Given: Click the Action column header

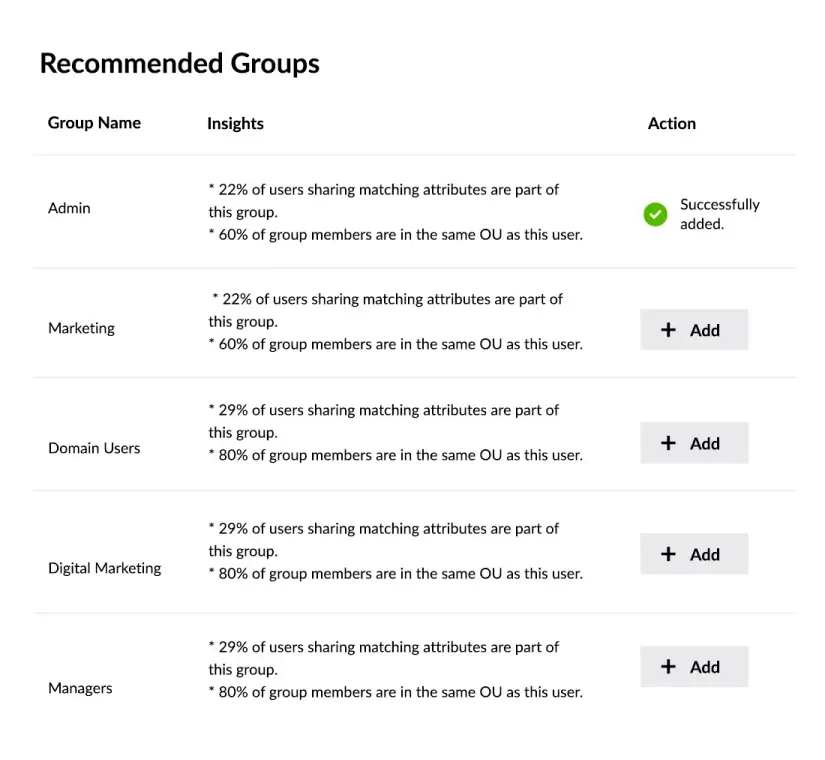Looking at the screenshot, I should click(671, 123).
